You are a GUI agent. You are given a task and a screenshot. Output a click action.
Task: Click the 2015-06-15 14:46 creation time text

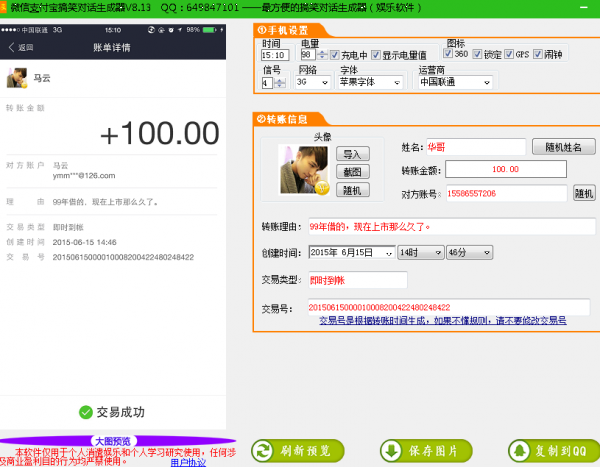(84, 242)
